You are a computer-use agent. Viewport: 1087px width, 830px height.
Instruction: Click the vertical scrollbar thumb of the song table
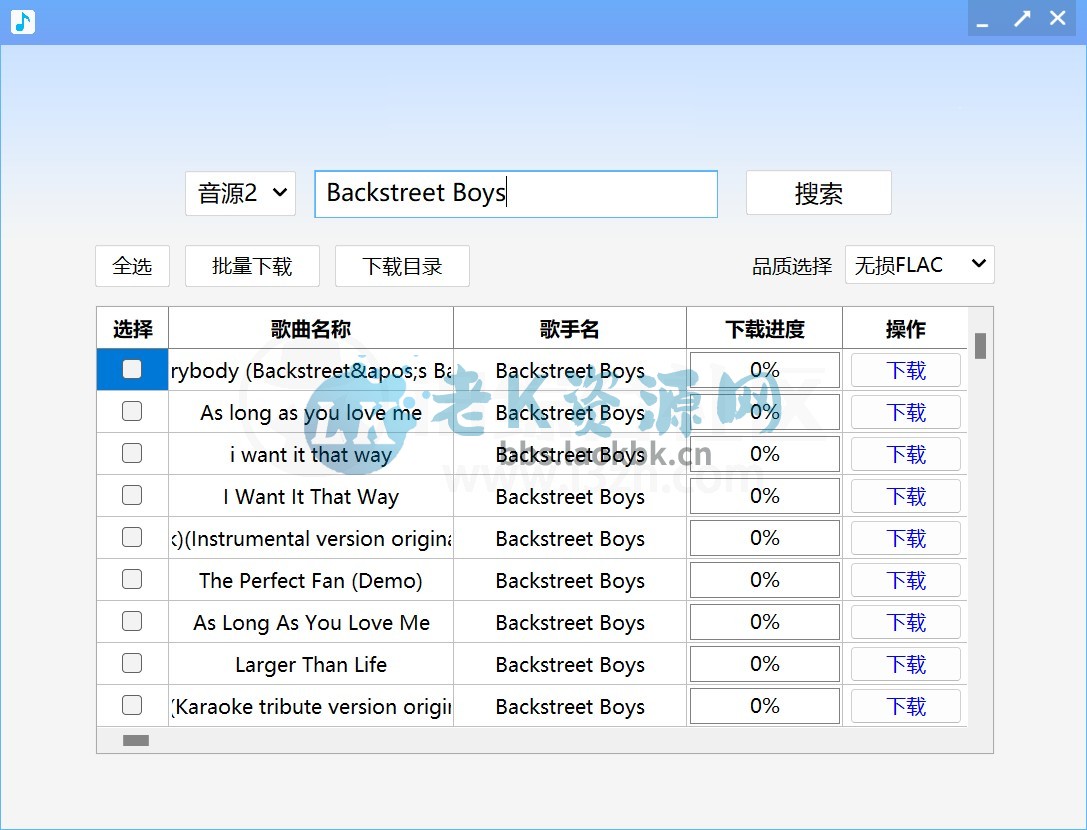980,346
